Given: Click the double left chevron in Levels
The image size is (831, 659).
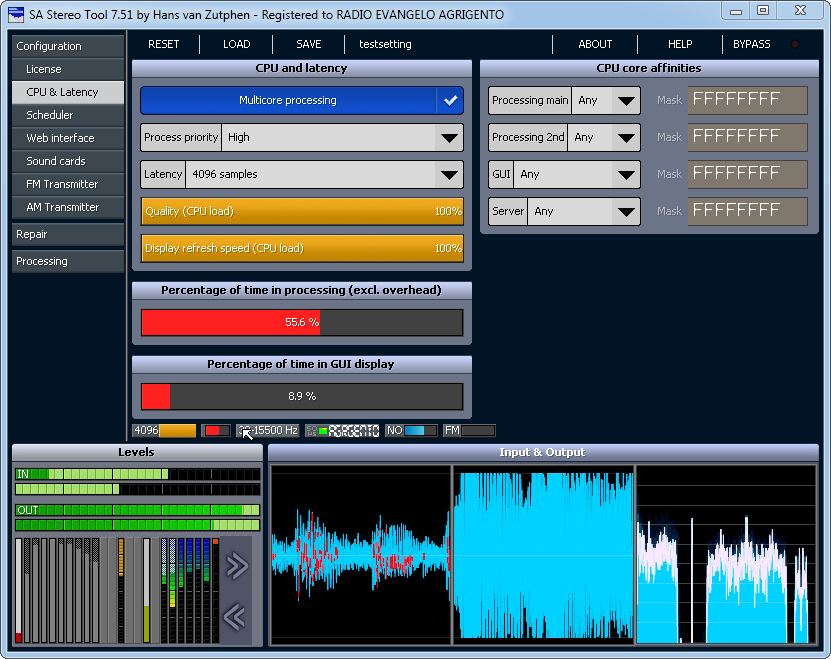Looking at the screenshot, I should pyautogui.click(x=235, y=616).
